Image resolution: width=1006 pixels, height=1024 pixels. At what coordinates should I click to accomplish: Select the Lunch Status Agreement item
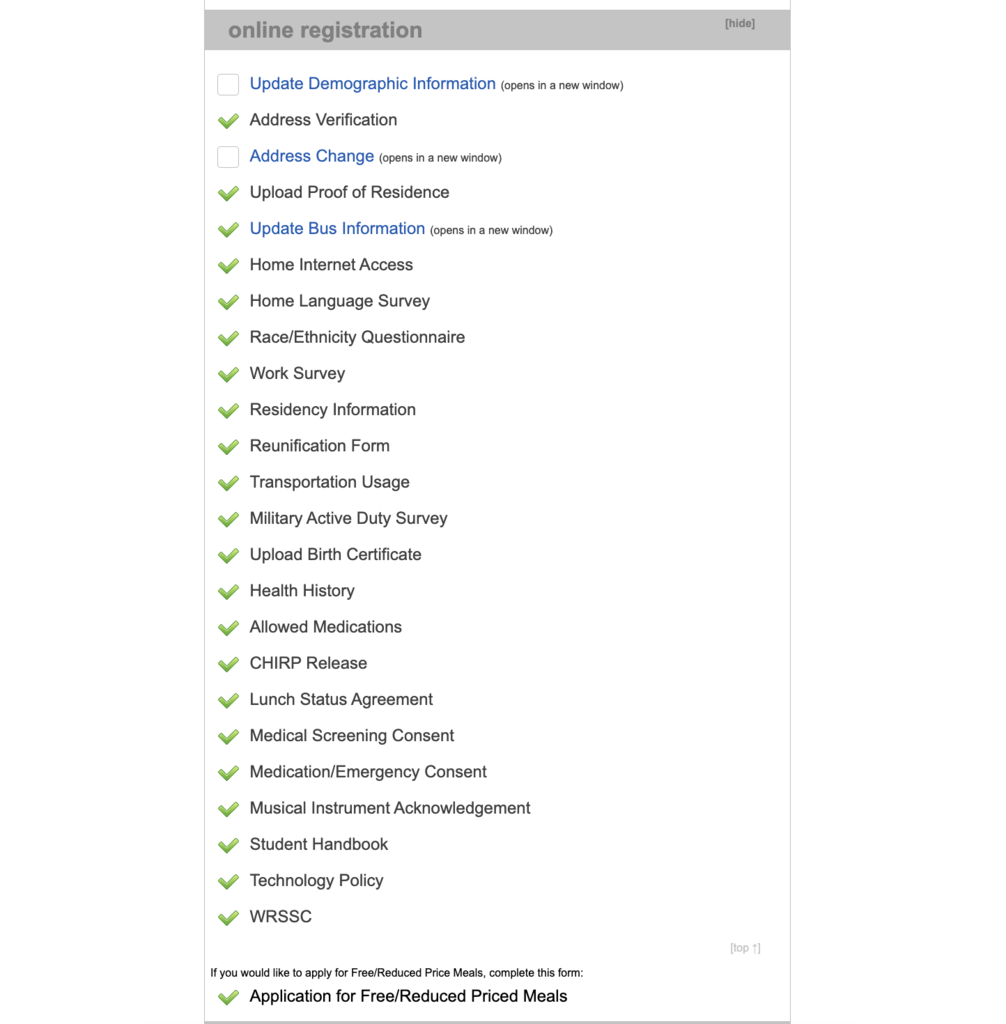(x=341, y=699)
